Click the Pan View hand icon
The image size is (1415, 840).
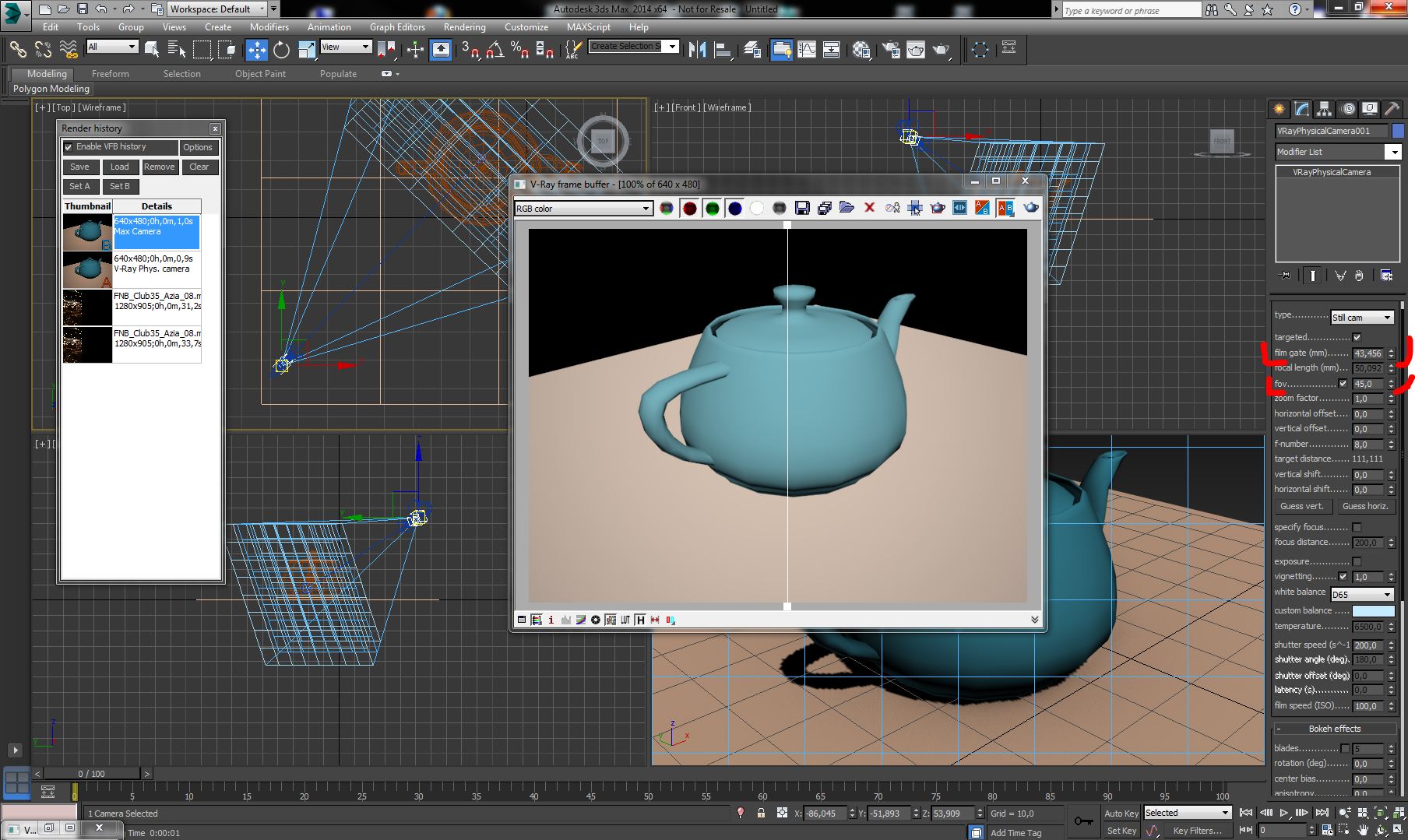1363,831
